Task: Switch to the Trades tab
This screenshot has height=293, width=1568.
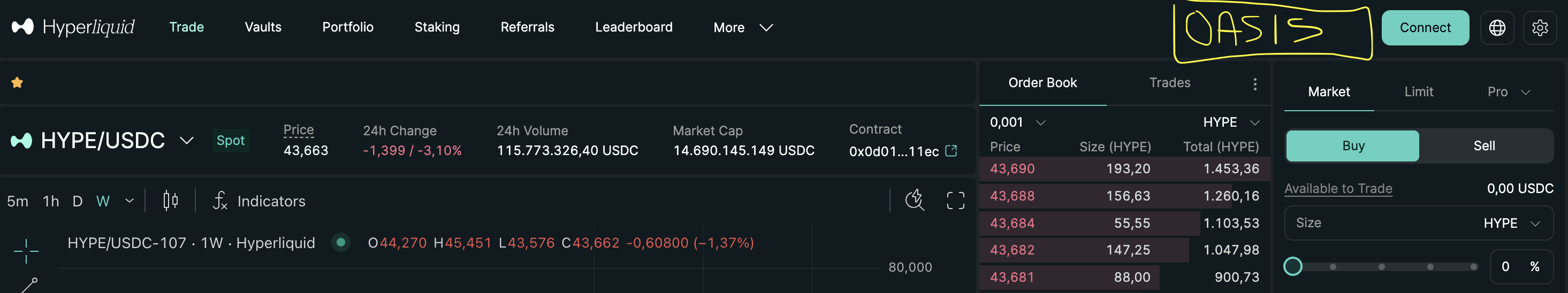Action: pos(1169,83)
